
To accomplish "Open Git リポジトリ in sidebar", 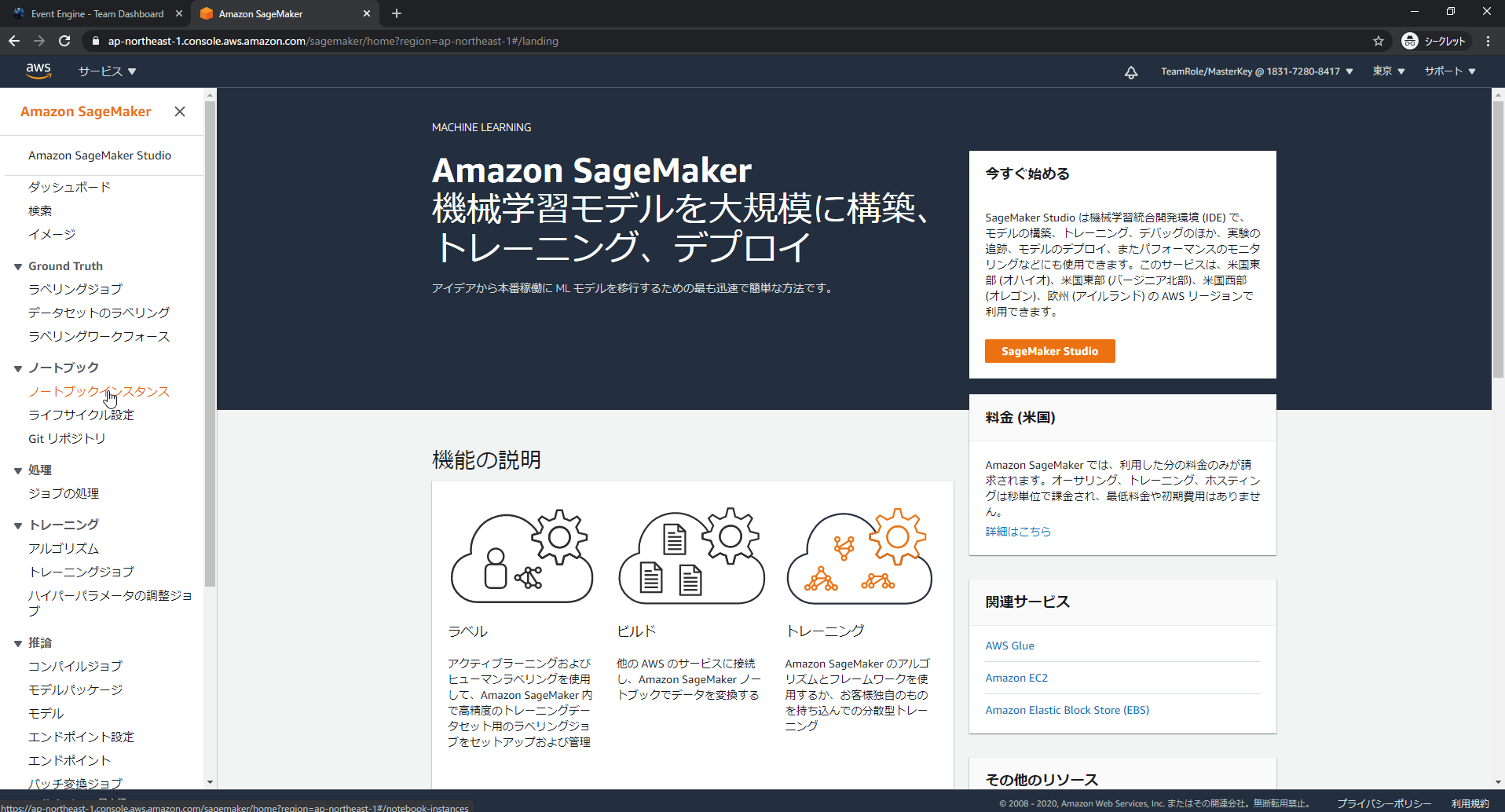I will [67, 438].
